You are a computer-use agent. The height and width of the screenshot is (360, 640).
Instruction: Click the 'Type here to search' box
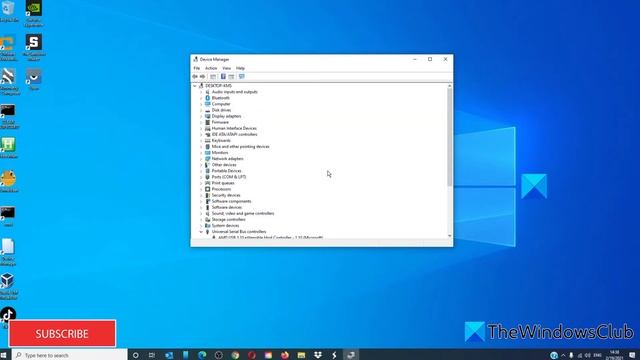(x=69, y=355)
